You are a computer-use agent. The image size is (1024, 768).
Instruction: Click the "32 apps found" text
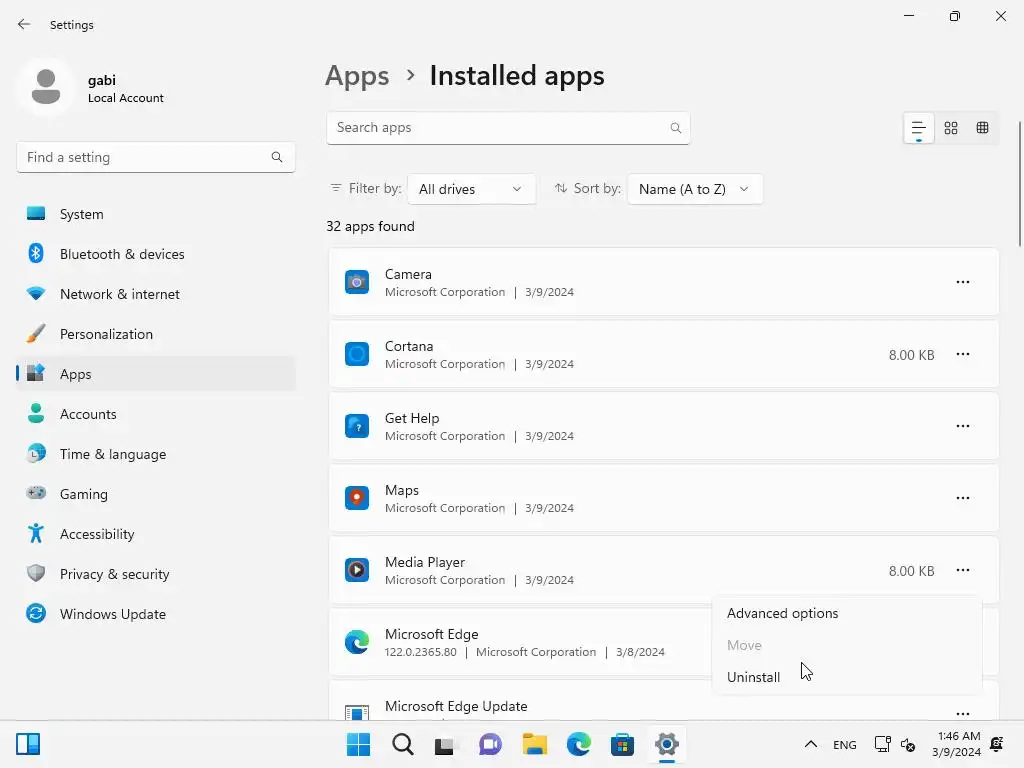pos(370,227)
